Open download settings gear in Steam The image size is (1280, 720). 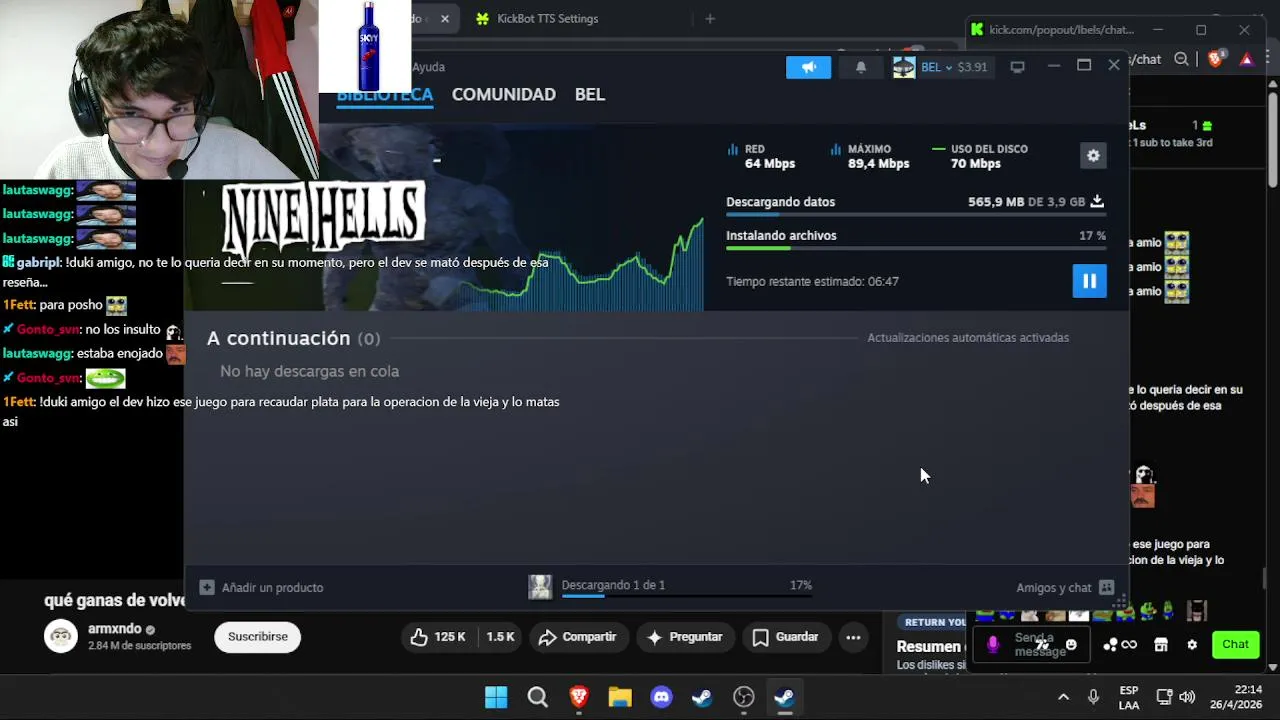[x=1093, y=155]
